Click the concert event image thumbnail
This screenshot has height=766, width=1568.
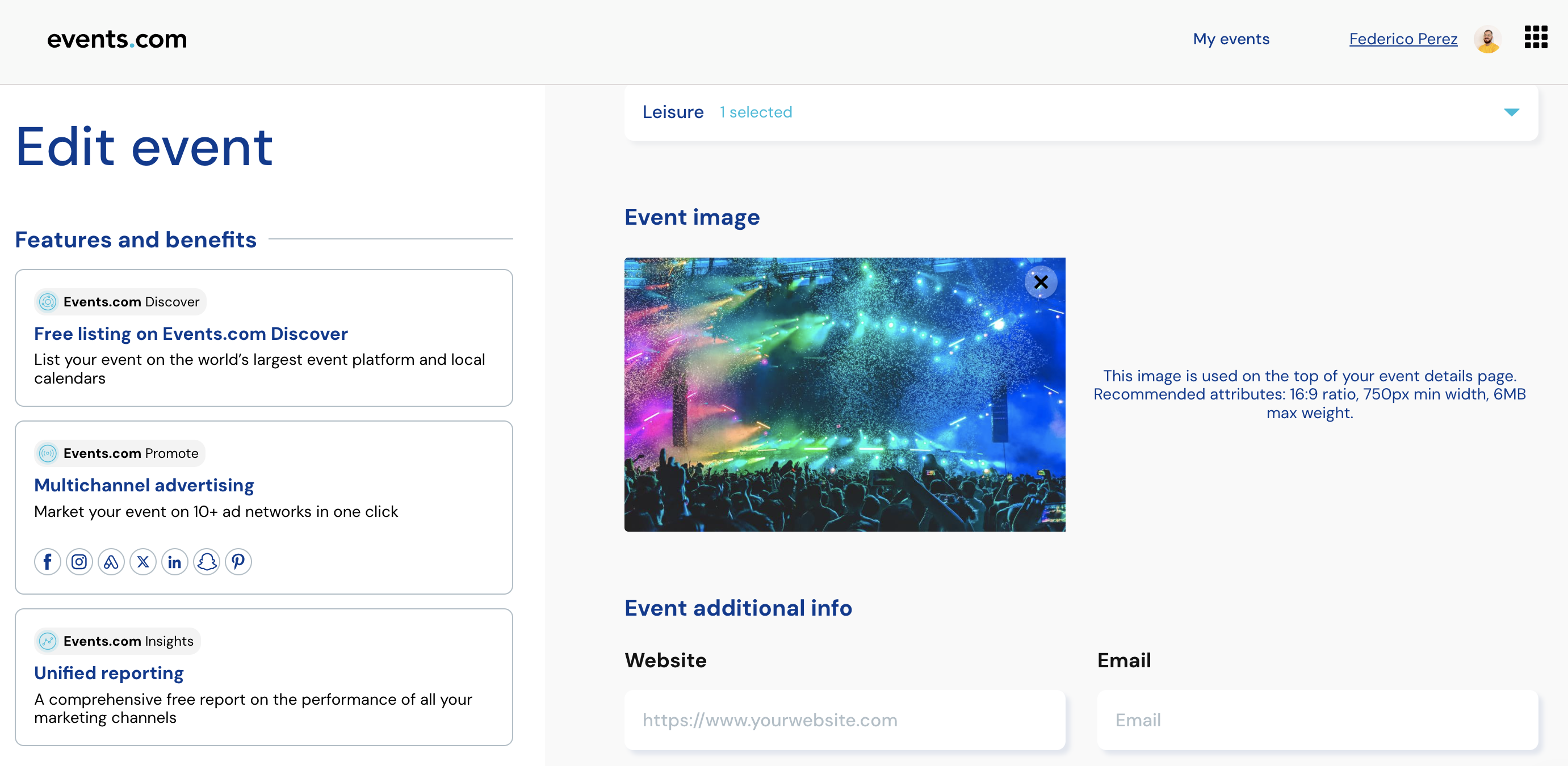(845, 394)
